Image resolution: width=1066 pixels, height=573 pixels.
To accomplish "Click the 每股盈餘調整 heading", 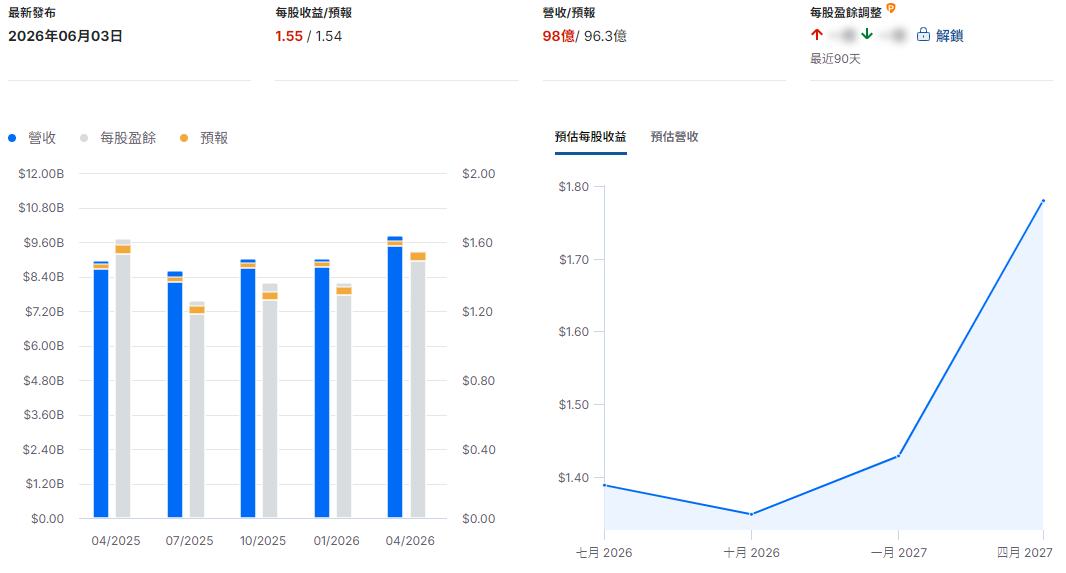I will (x=846, y=12).
